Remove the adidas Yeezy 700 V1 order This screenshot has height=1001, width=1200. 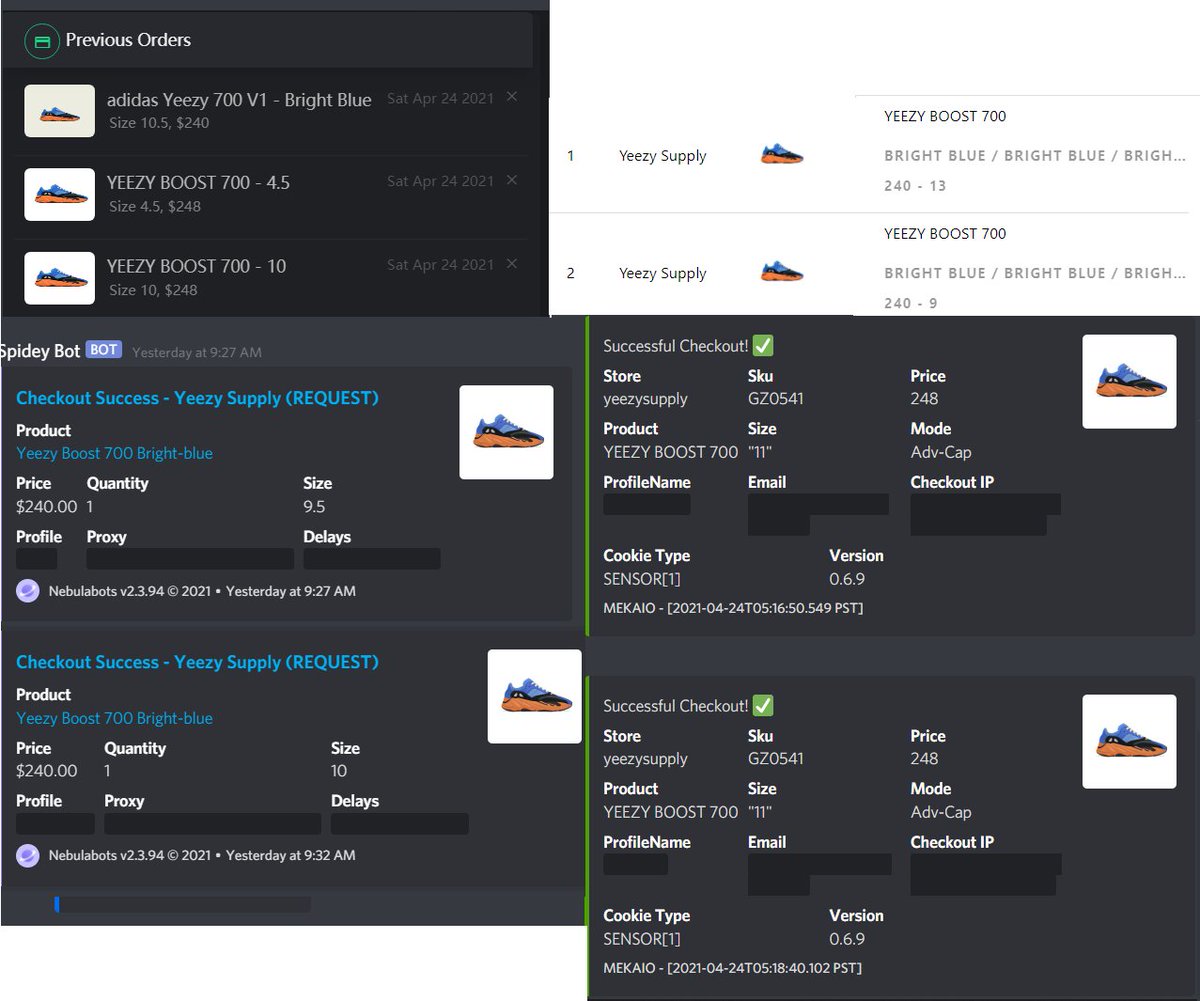[x=512, y=96]
